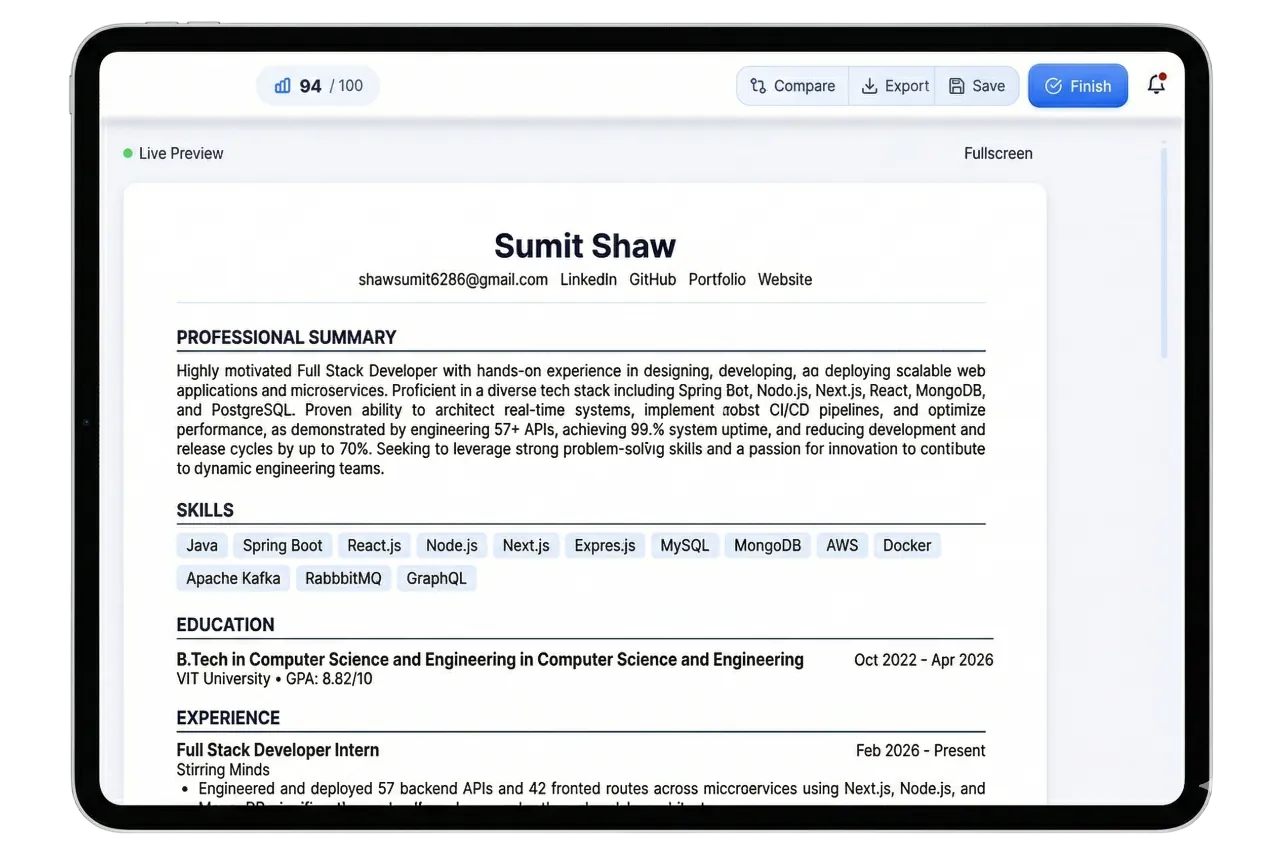Open the LinkedIn link
This screenshot has height=842, width=1280.
[x=588, y=280]
